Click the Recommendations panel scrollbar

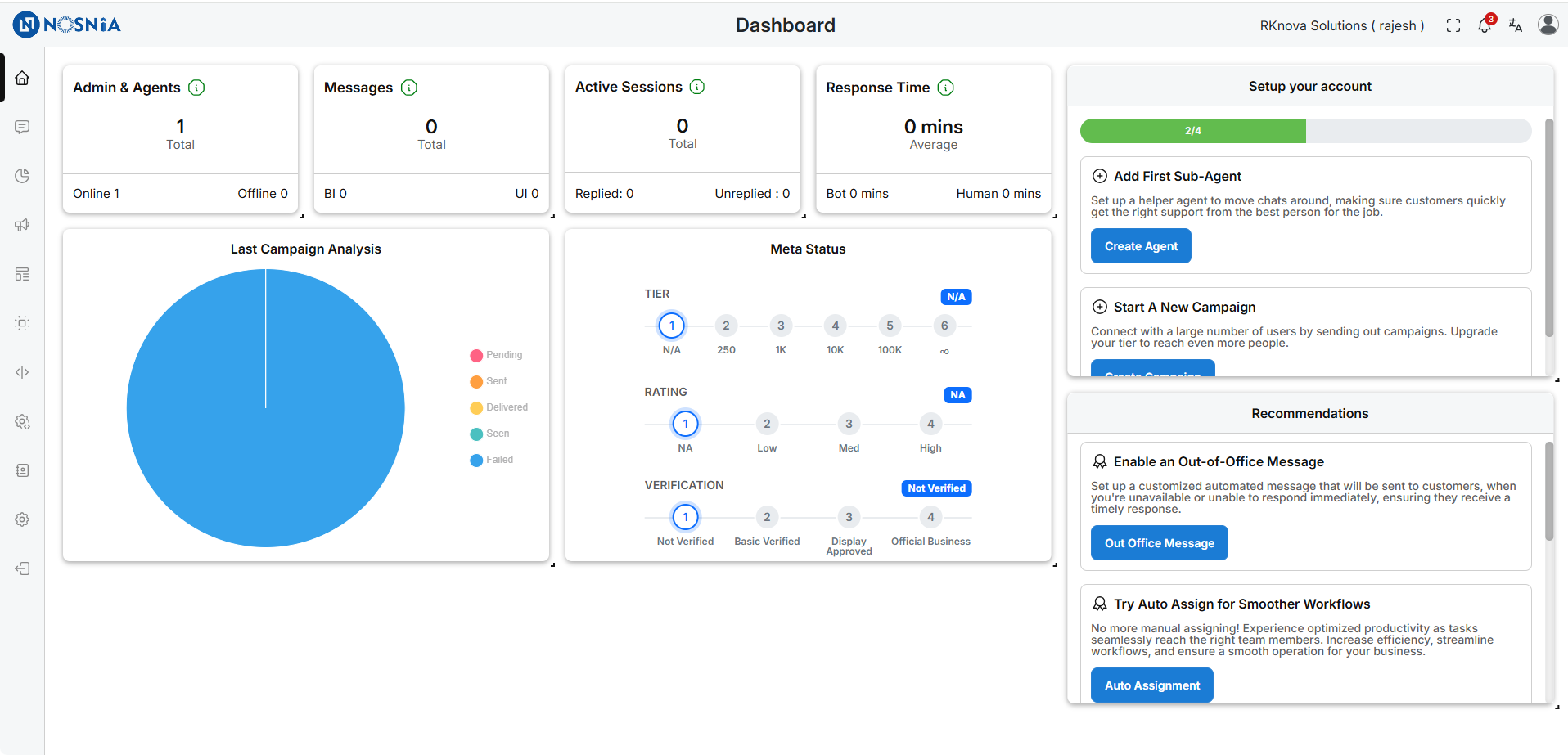click(1548, 492)
